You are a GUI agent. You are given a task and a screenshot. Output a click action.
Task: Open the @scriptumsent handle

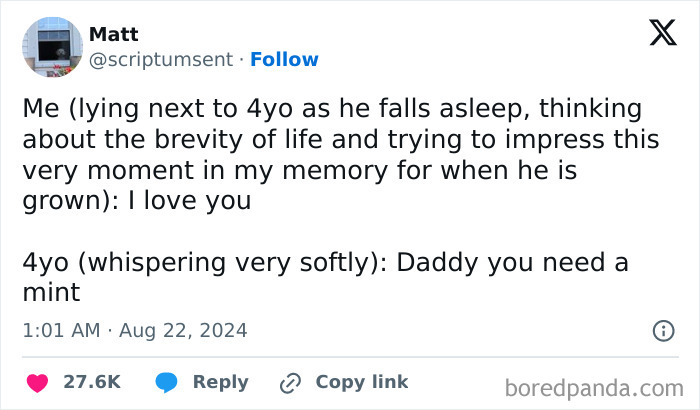point(163,59)
